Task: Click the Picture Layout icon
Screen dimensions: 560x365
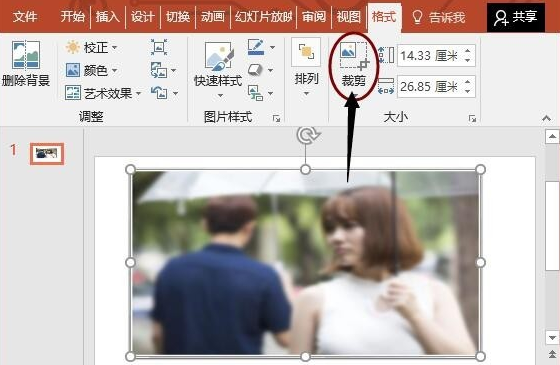Action: pos(255,93)
